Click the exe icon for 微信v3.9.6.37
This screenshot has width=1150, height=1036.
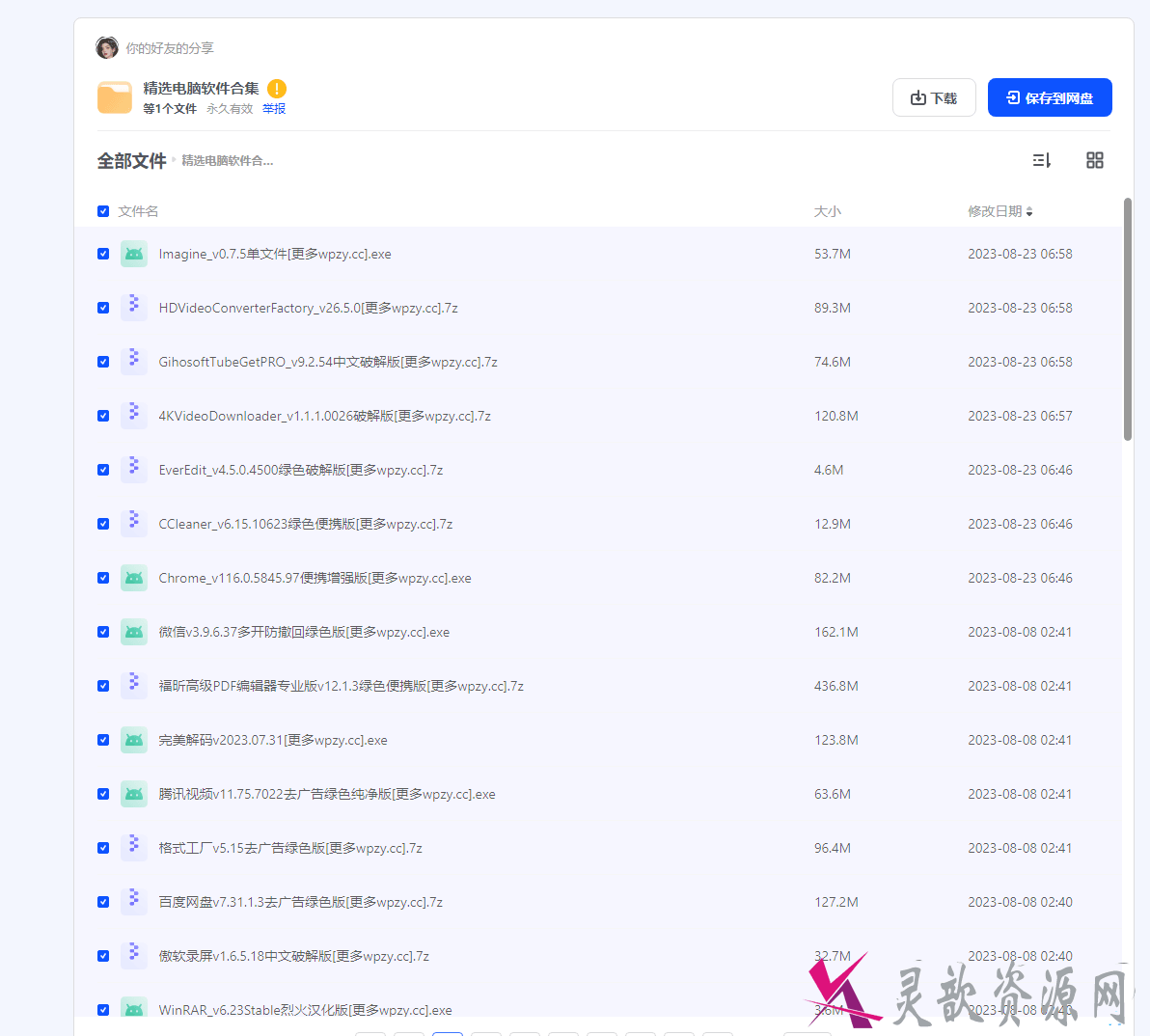pos(133,632)
